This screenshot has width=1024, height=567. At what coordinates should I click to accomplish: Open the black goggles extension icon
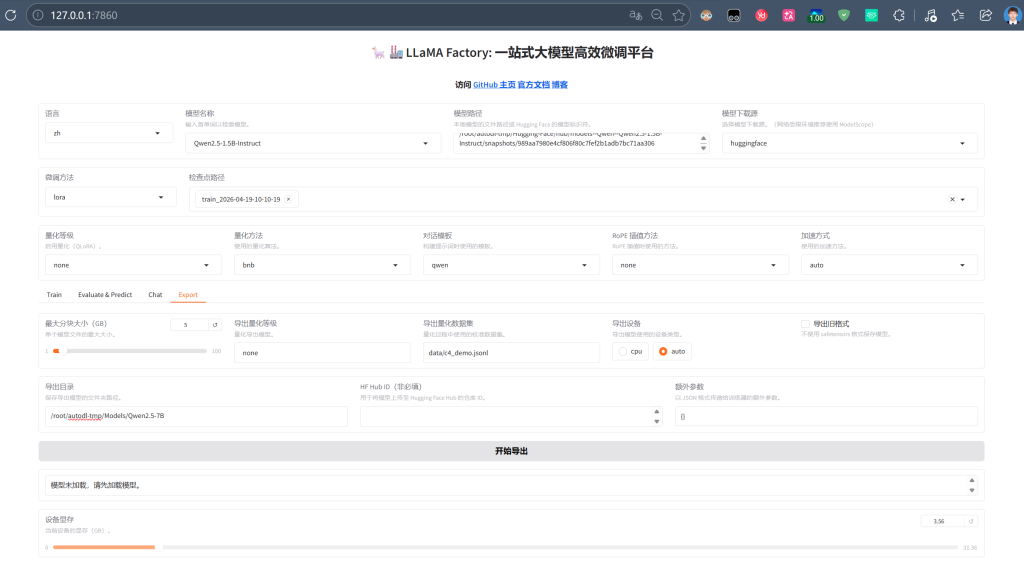(733, 15)
